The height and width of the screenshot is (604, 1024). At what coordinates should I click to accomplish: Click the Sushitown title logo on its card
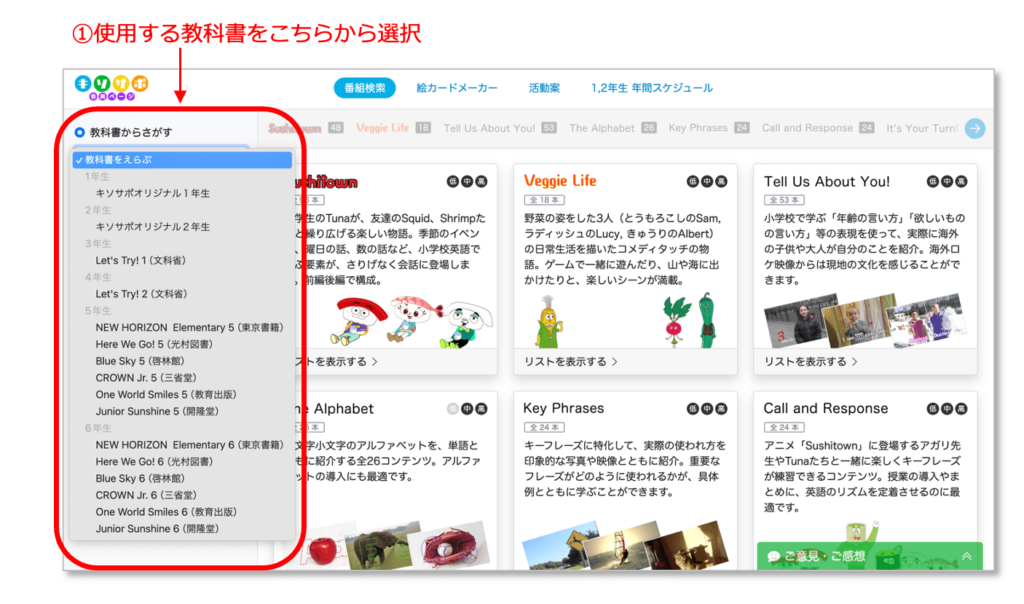coord(328,183)
